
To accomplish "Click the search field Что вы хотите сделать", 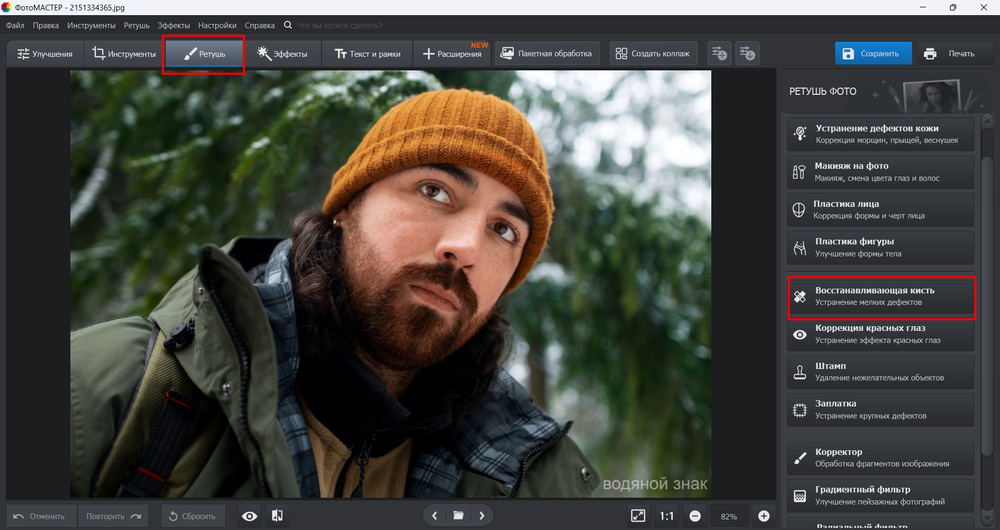I will 339,26.
